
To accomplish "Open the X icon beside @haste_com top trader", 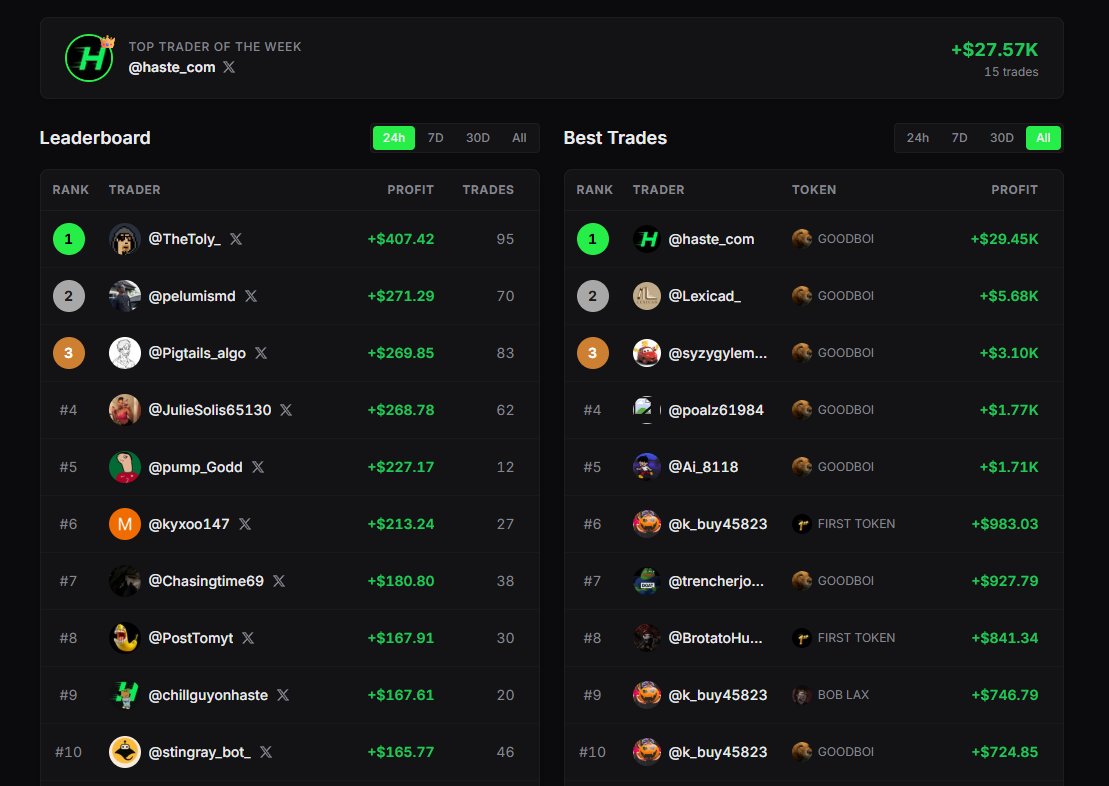I will click(x=229, y=67).
